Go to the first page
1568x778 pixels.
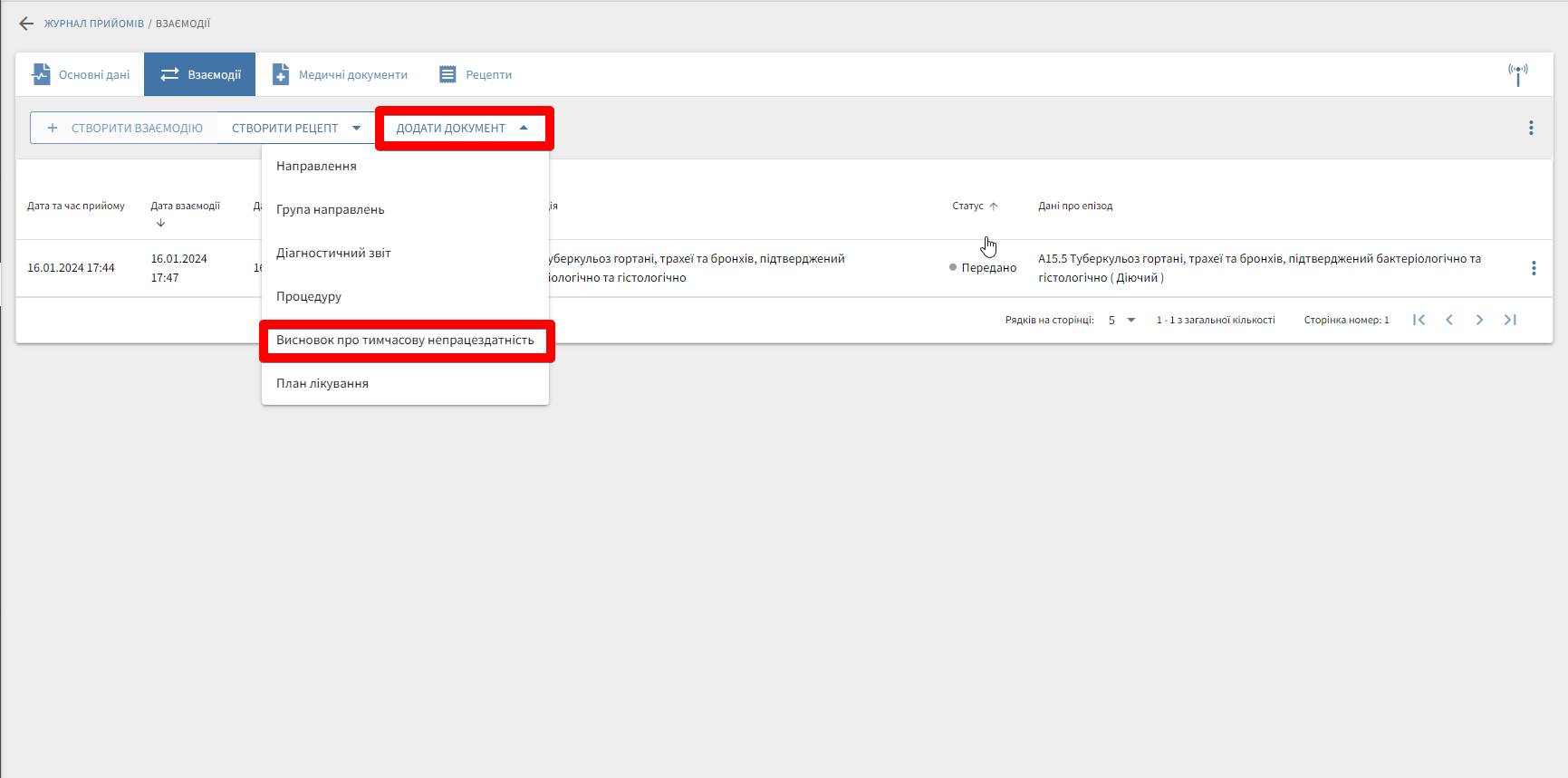(1419, 320)
